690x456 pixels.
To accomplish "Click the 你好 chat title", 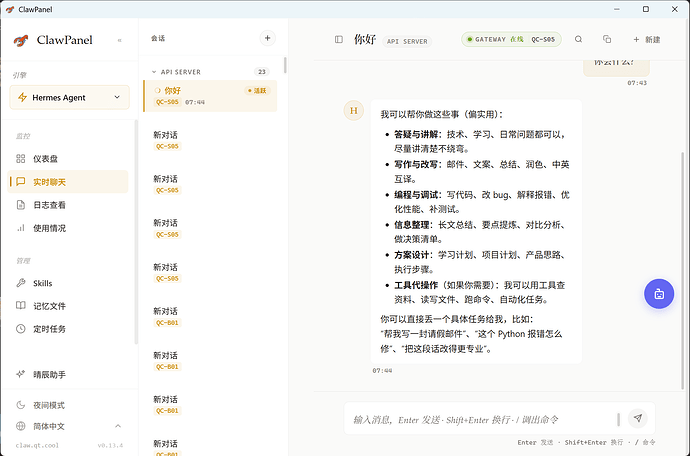I will tap(365, 40).
